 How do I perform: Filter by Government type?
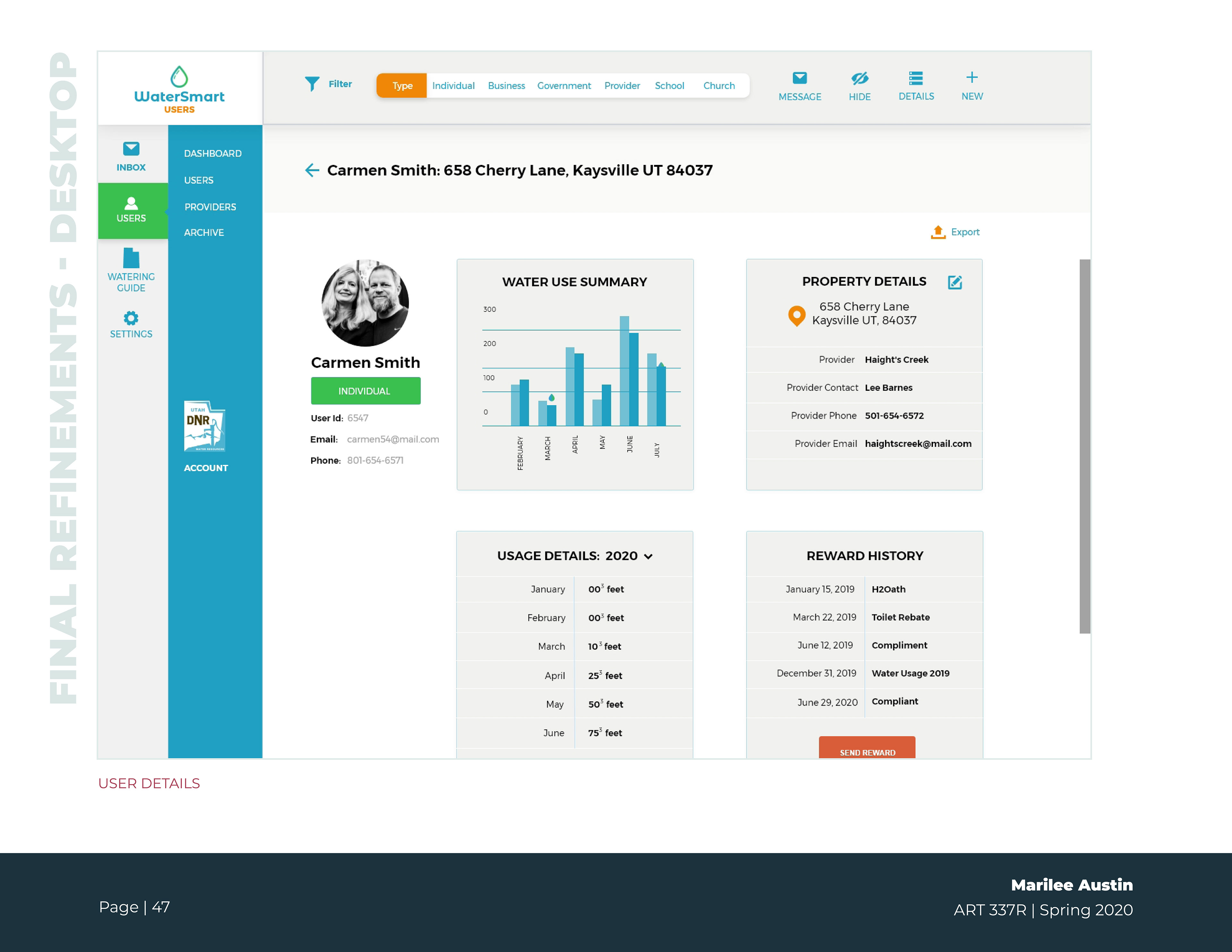(563, 86)
